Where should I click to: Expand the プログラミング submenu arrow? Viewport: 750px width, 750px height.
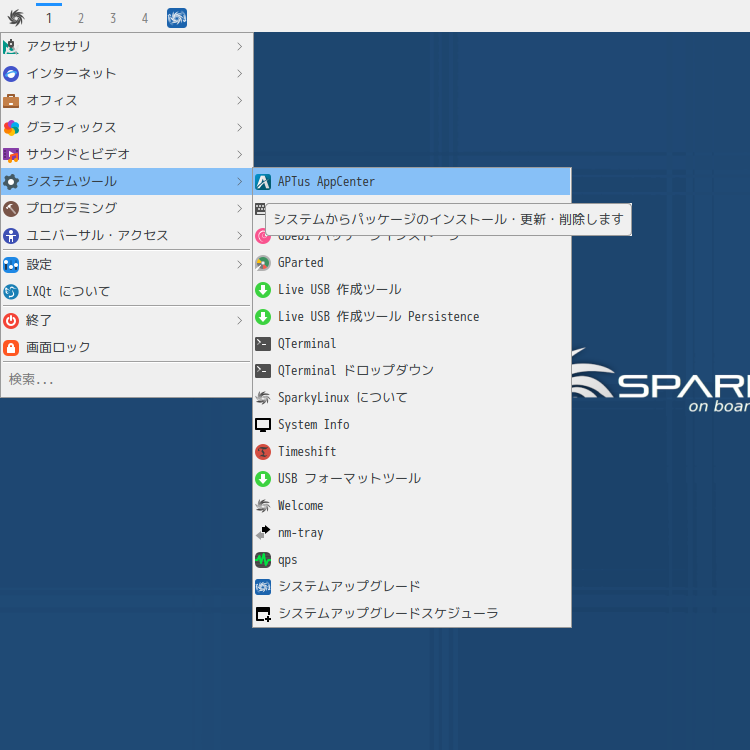240,209
